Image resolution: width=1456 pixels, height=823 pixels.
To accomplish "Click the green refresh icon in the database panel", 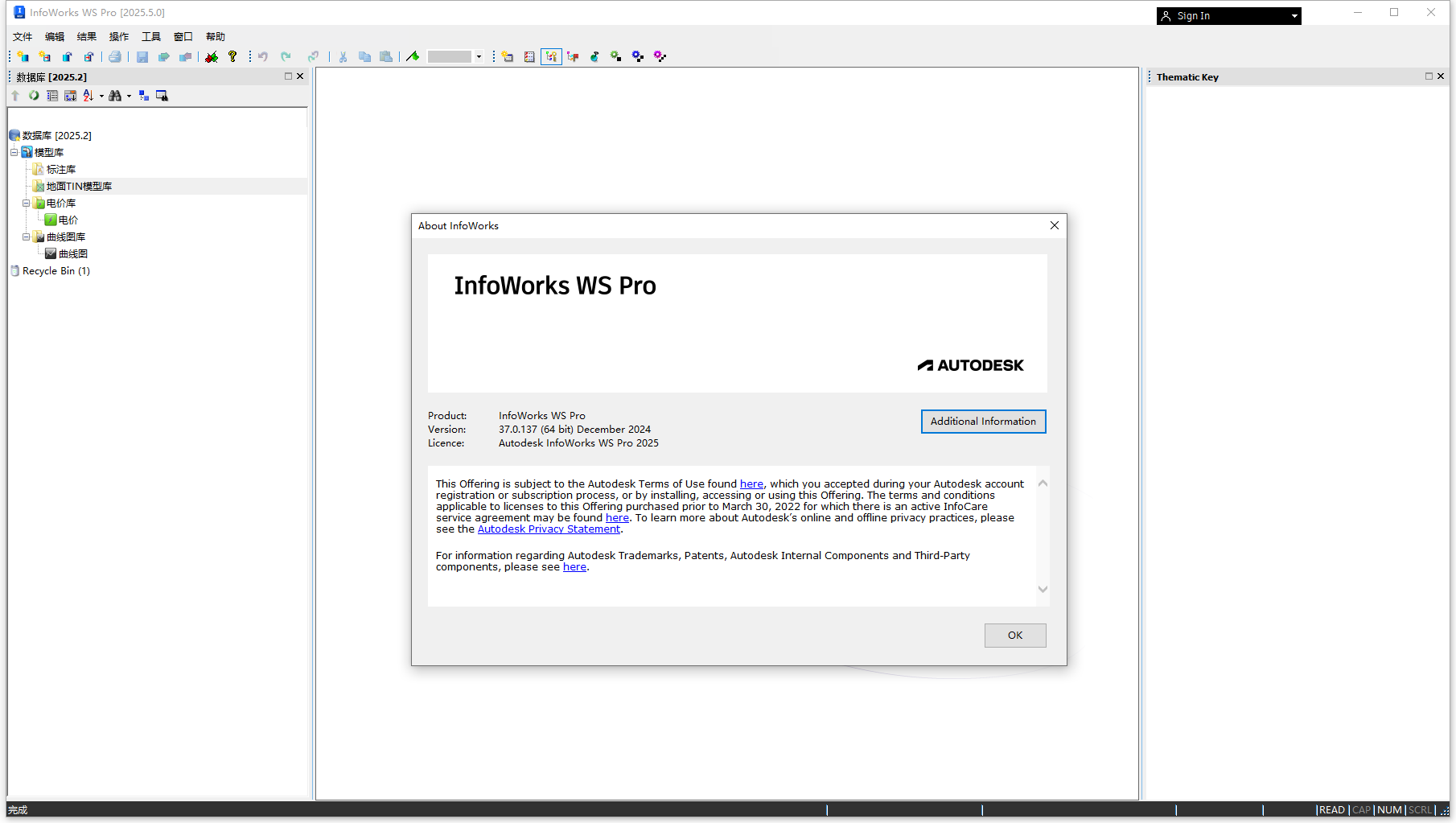I will [x=34, y=96].
